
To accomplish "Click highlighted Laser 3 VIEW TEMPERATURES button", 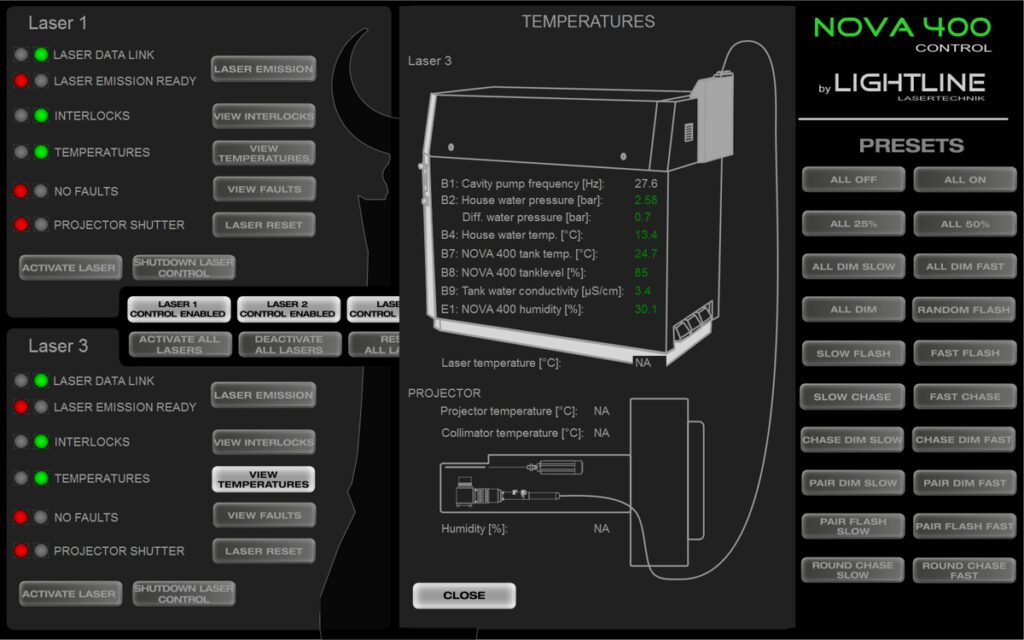I will pos(263,479).
